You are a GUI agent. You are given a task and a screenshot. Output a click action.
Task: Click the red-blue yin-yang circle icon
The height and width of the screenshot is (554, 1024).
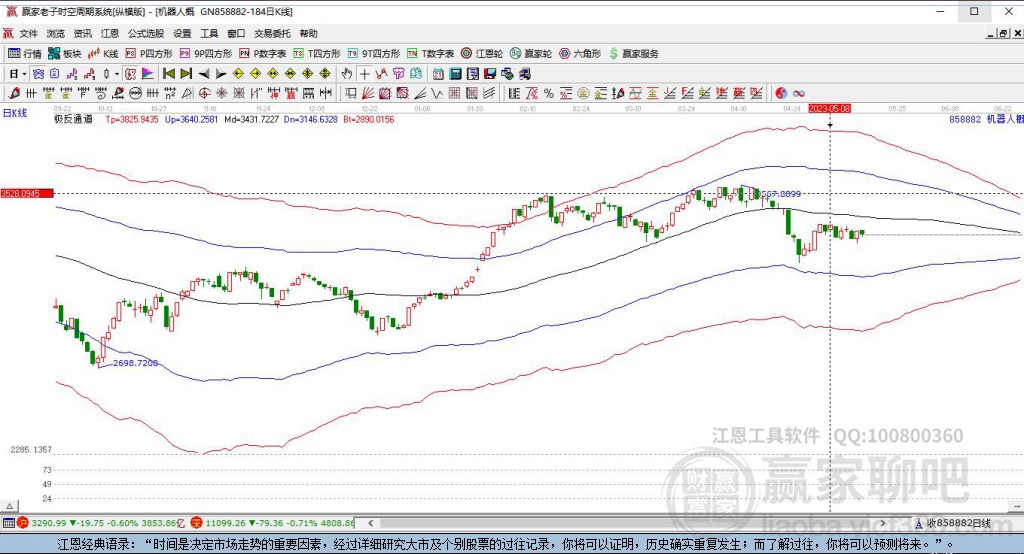(x=781, y=93)
